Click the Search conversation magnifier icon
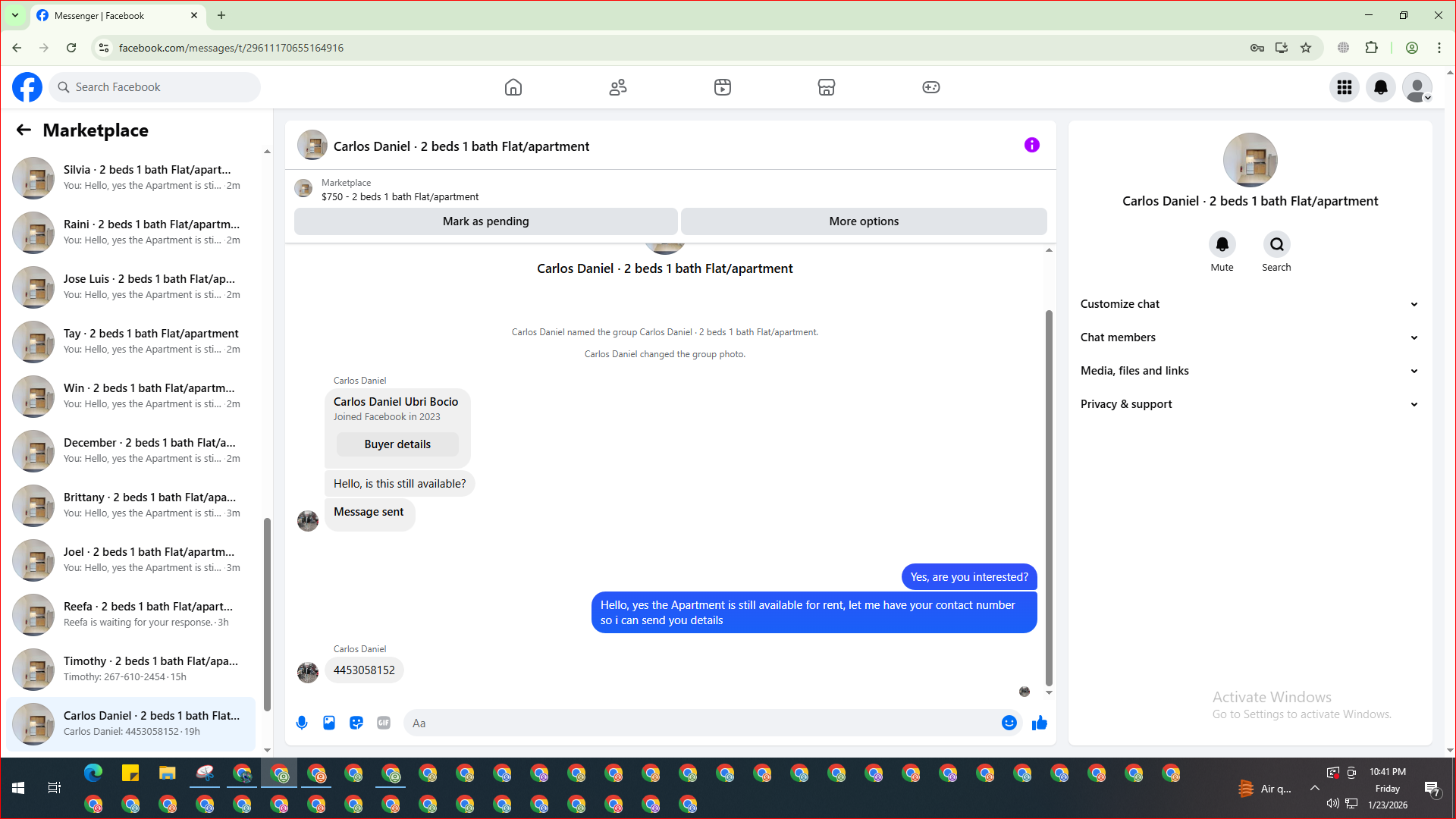This screenshot has height=819, width=1456. [x=1276, y=244]
